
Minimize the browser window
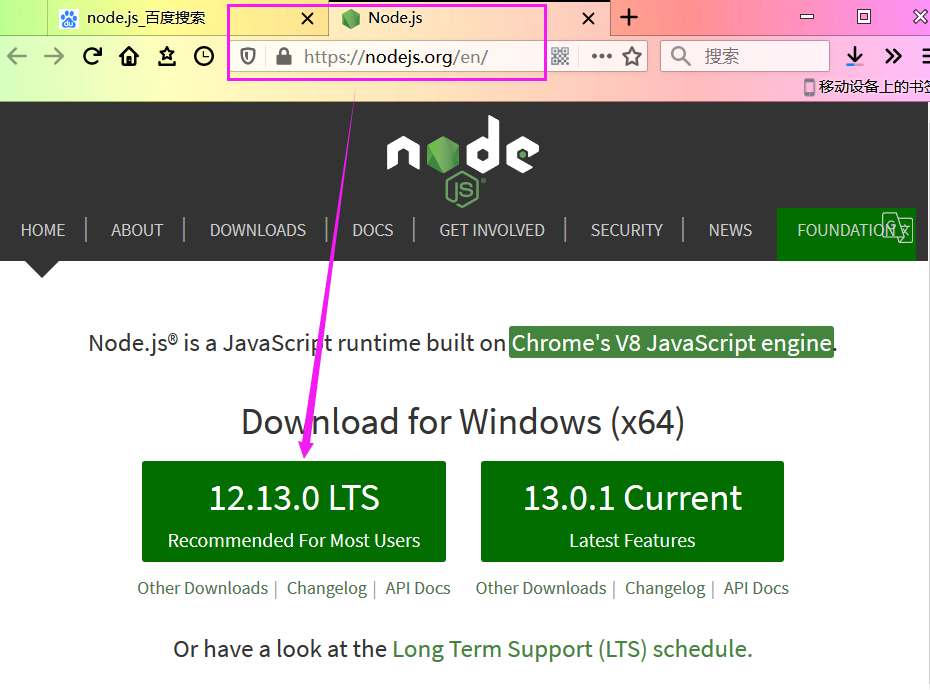(x=807, y=17)
